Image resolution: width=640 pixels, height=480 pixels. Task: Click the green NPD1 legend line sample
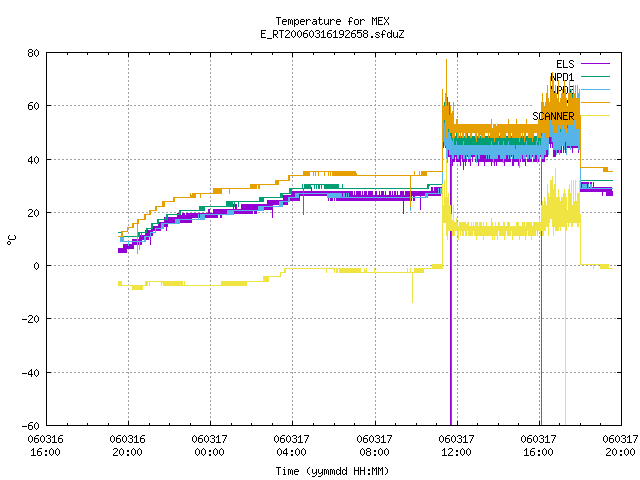(595, 76)
